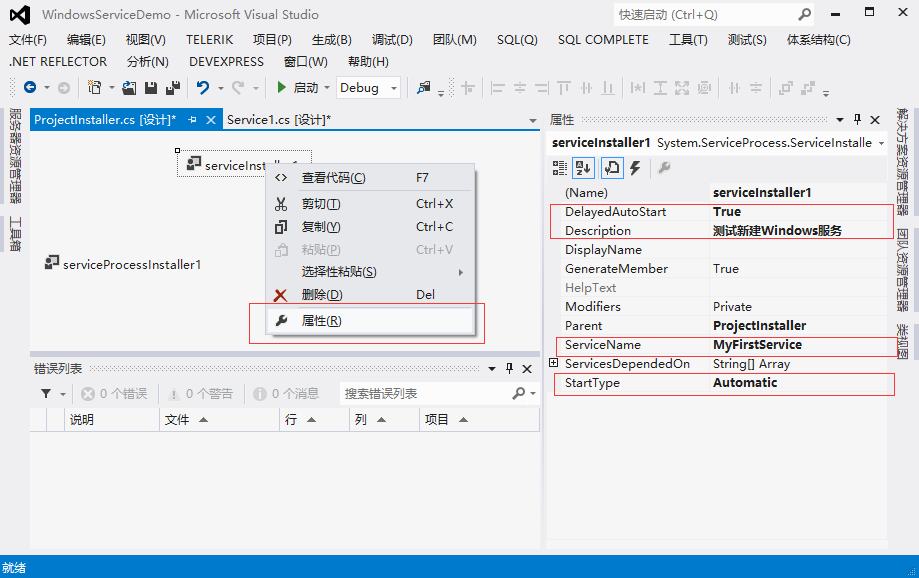This screenshot has width=919, height=578.
Task: Show properties in alphabetical order
Action: pos(584,168)
